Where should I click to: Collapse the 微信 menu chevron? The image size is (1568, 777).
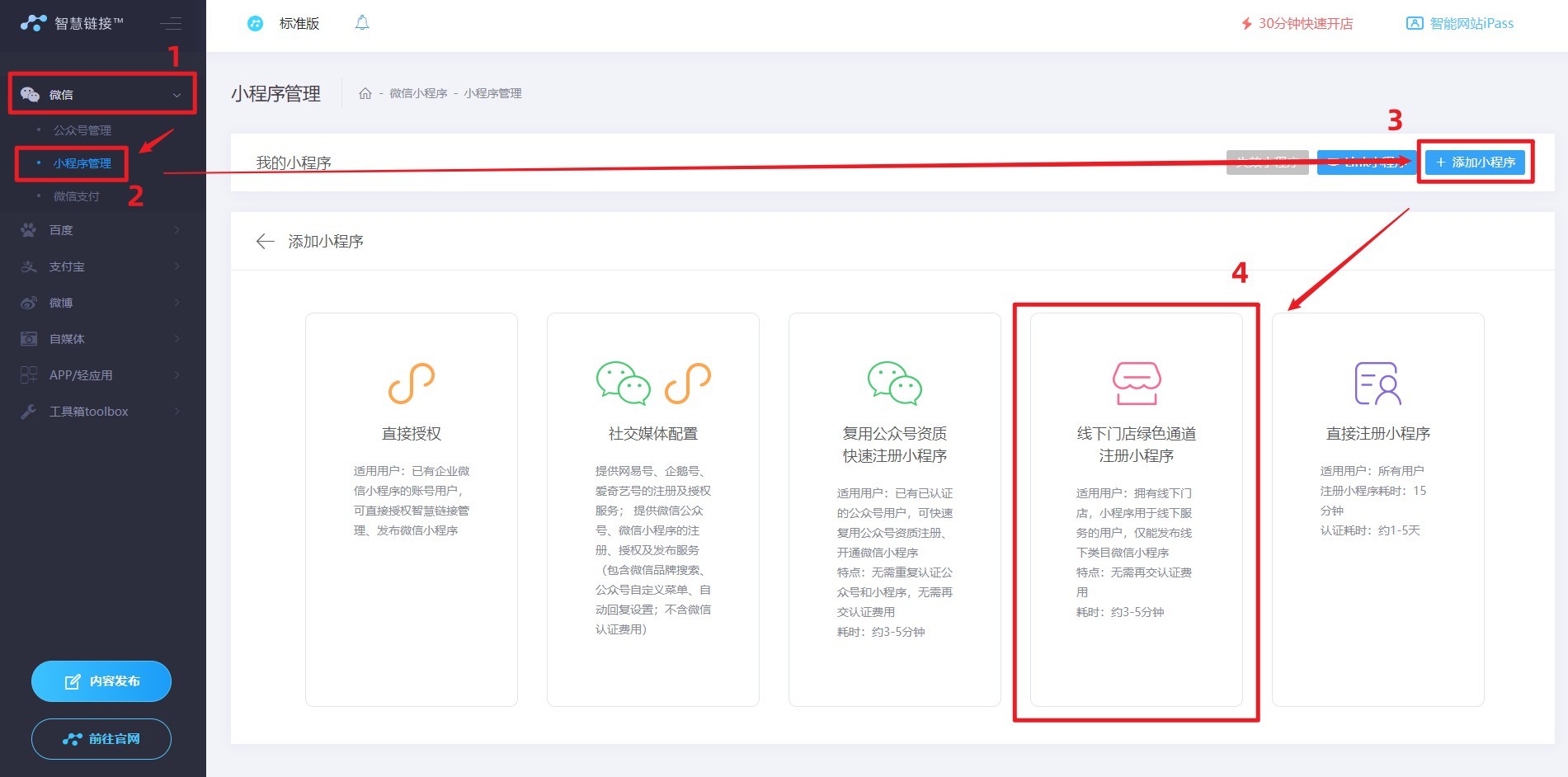pos(177,95)
